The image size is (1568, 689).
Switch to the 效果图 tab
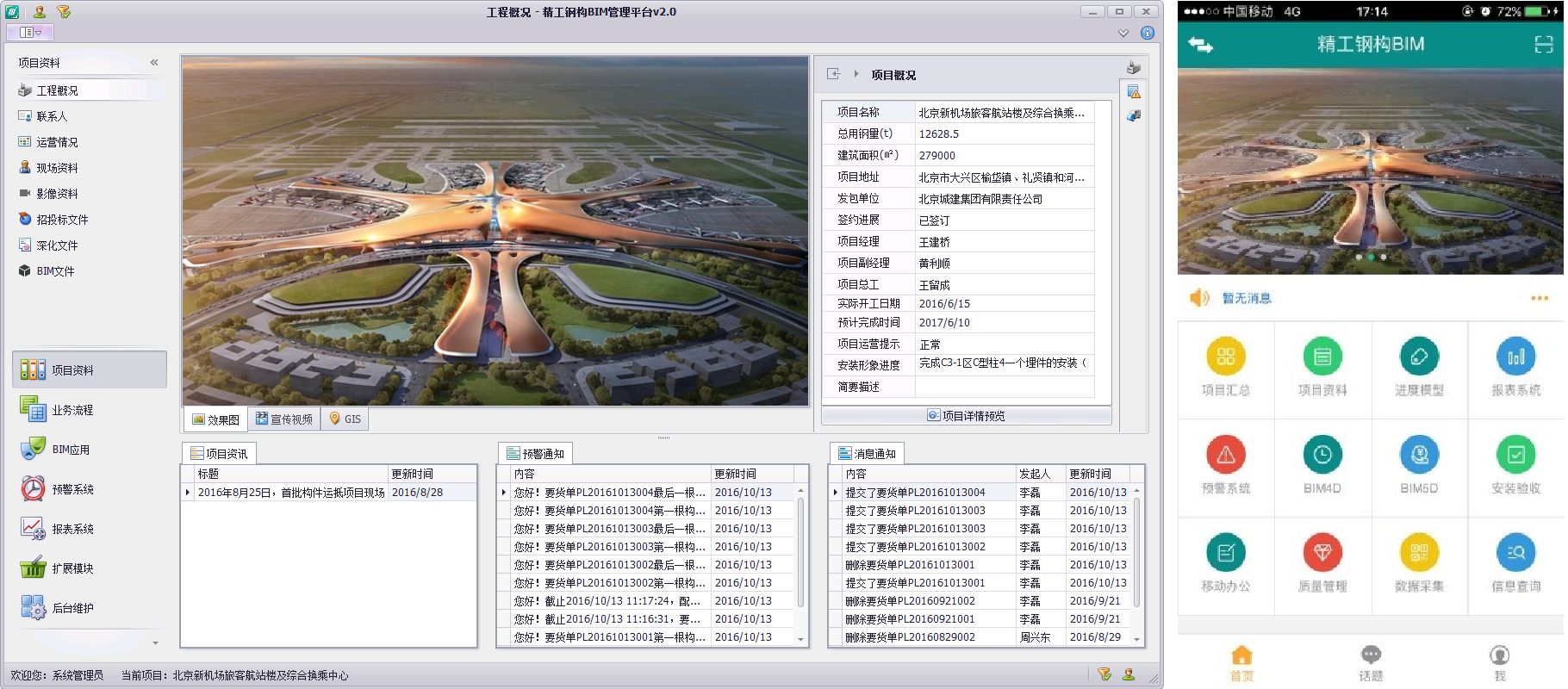point(216,419)
